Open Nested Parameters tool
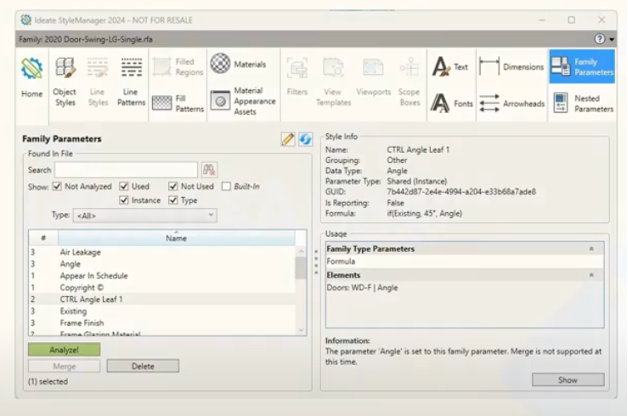Viewport: 628px width, 416px height. click(x=583, y=103)
